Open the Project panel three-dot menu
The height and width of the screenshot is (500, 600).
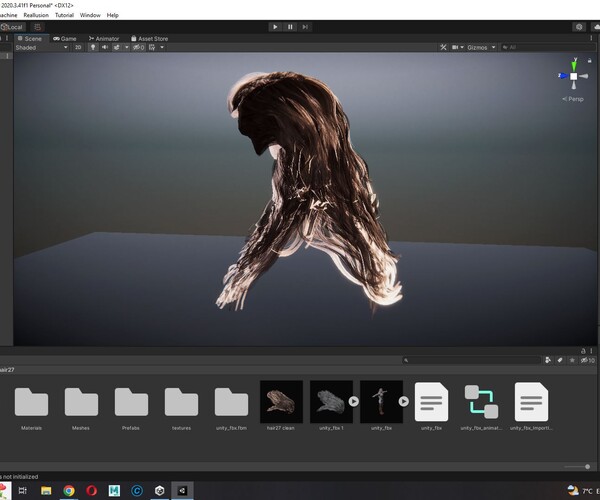tap(591, 351)
